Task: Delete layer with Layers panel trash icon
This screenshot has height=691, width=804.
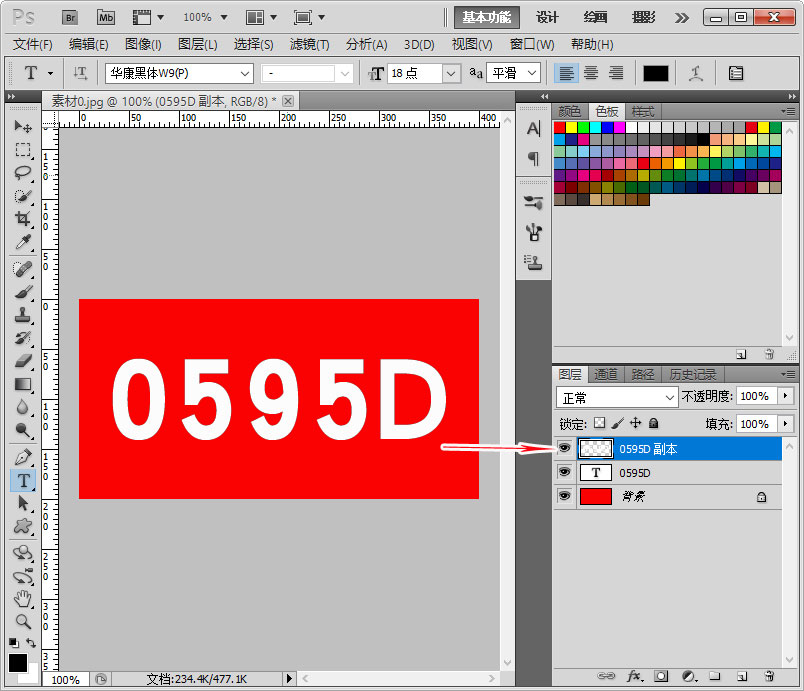Action: click(x=769, y=676)
